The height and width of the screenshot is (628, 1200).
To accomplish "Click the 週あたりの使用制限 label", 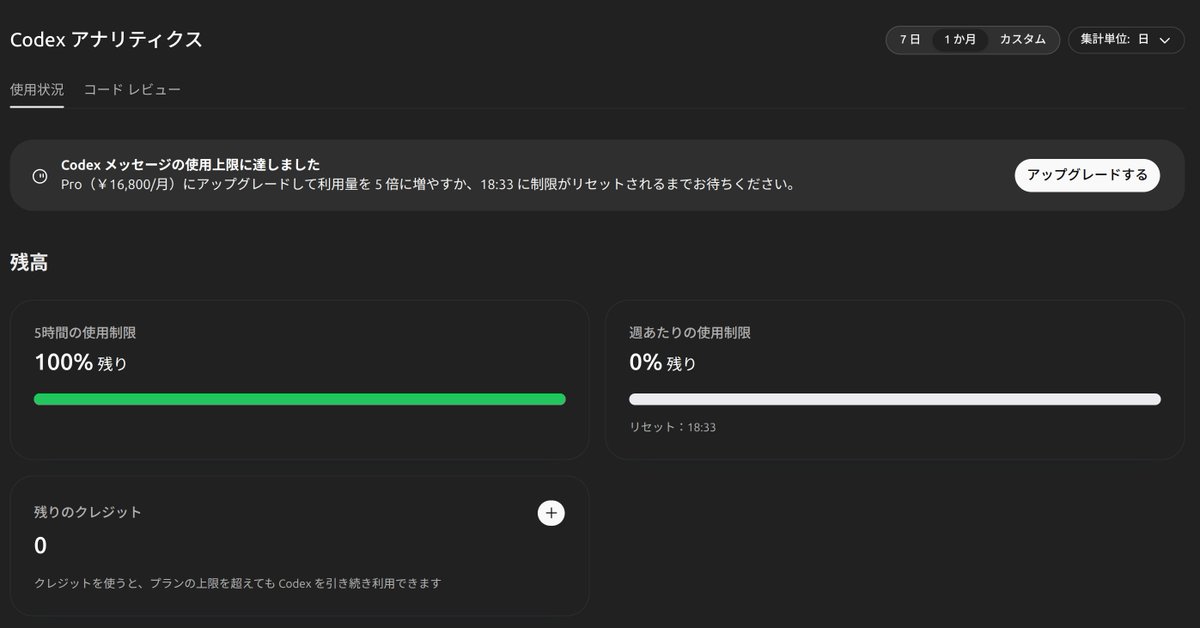I will (690, 333).
